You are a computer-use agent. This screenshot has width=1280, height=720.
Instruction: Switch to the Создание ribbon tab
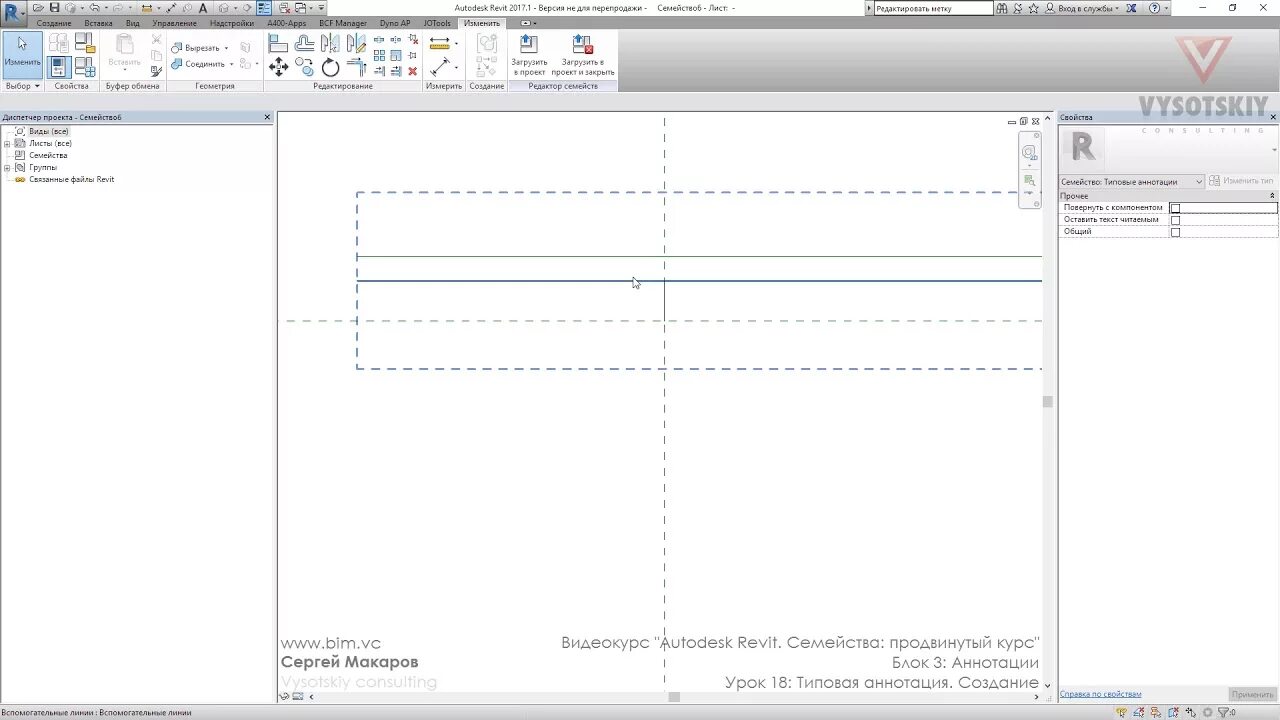point(54,23)
